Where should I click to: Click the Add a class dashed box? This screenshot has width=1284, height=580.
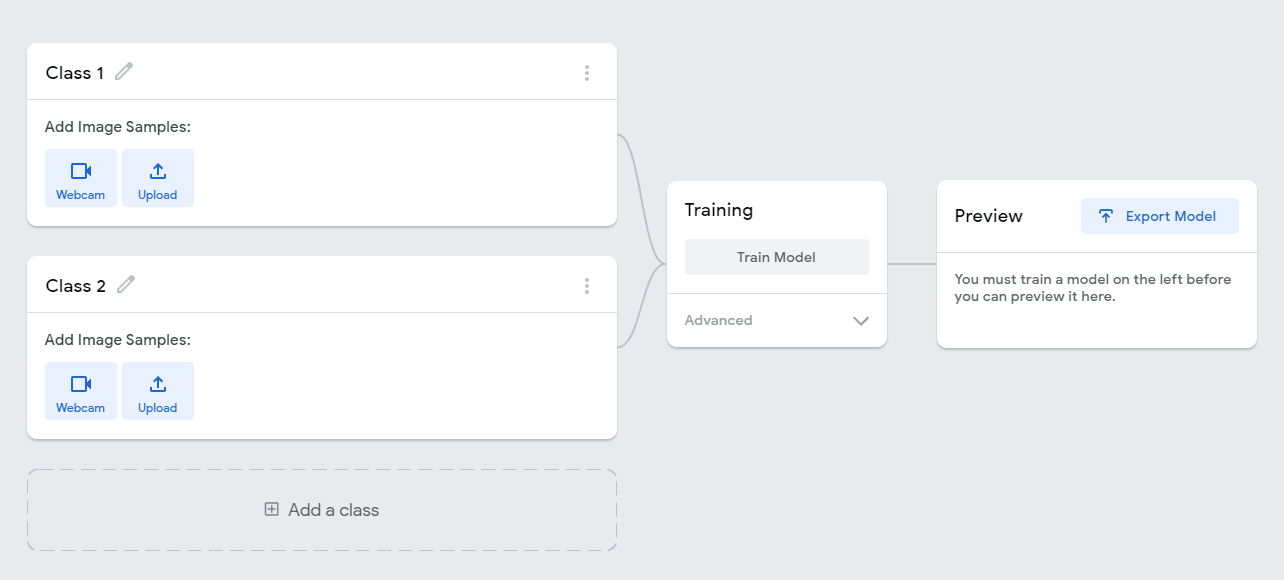(x=322, y=510)
